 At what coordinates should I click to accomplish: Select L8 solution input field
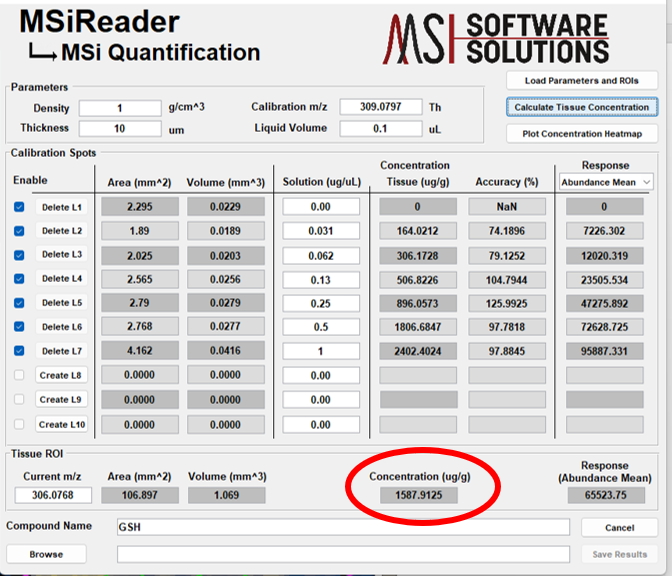[321, 375]
